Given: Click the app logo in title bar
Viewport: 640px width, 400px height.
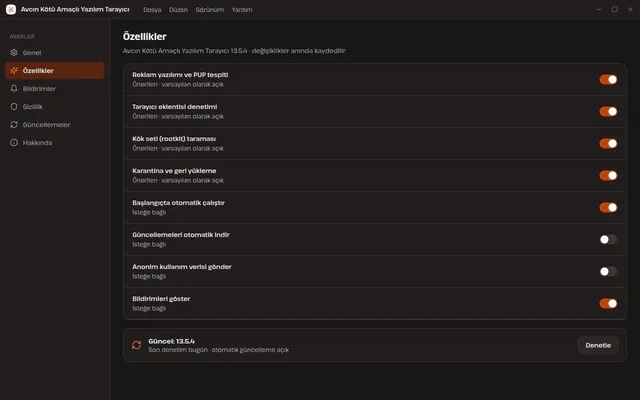Looking at the screenshot, I should tap(11, 9).
